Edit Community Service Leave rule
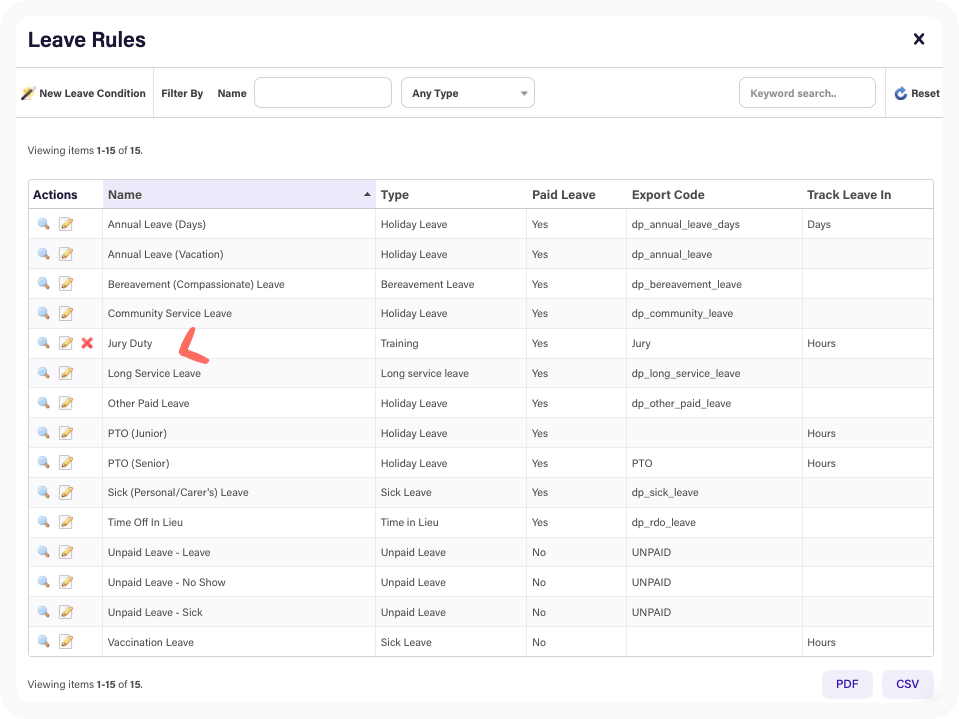This screenshot has height=719, width=959. (66, 313)
